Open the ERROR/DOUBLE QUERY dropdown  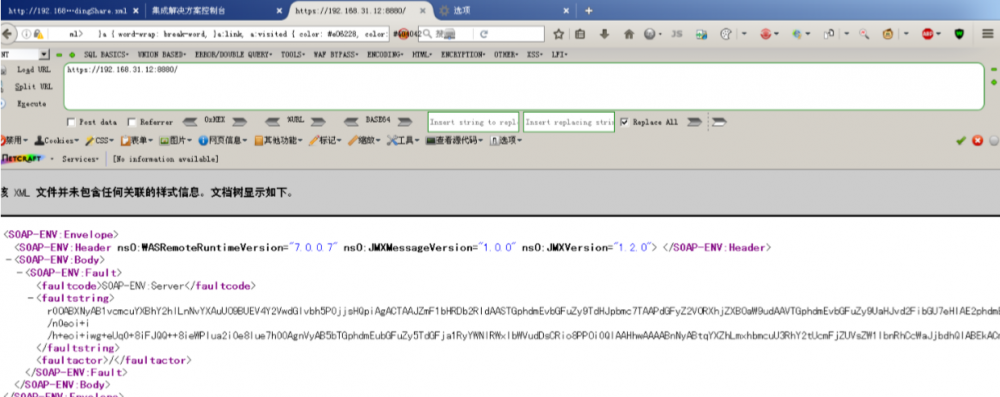(x=233, y=55)
